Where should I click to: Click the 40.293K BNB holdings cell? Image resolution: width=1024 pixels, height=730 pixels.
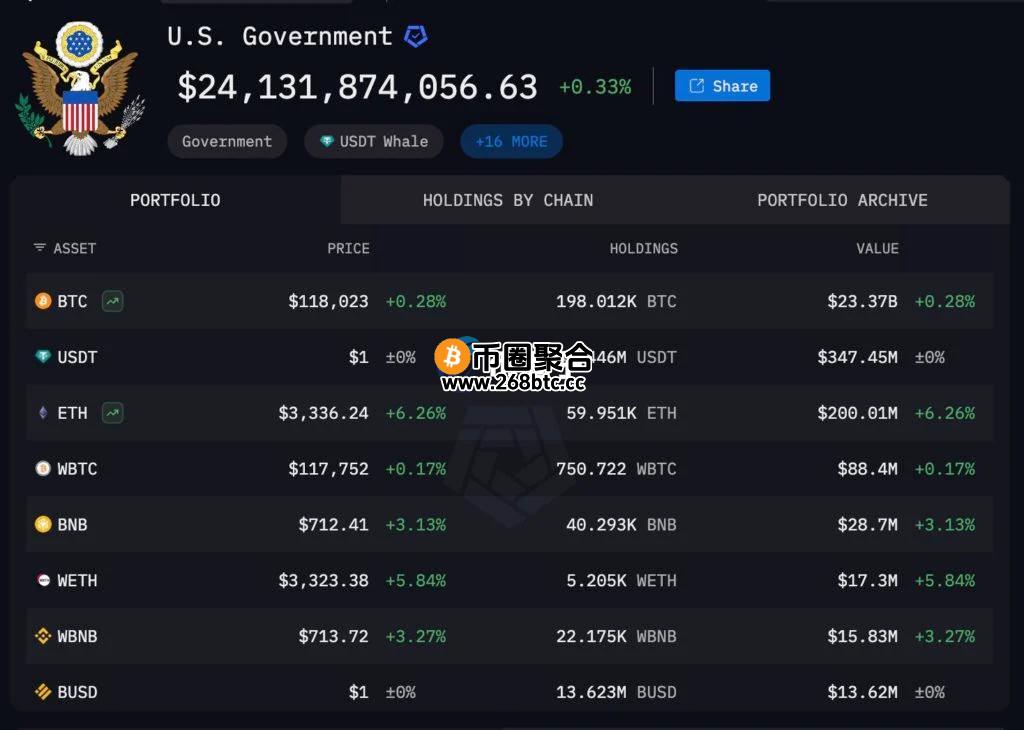tap(621, 524)
